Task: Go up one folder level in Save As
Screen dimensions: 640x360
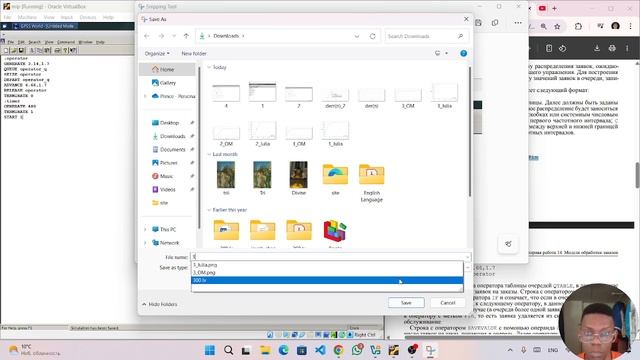Action: click(187, 36)
